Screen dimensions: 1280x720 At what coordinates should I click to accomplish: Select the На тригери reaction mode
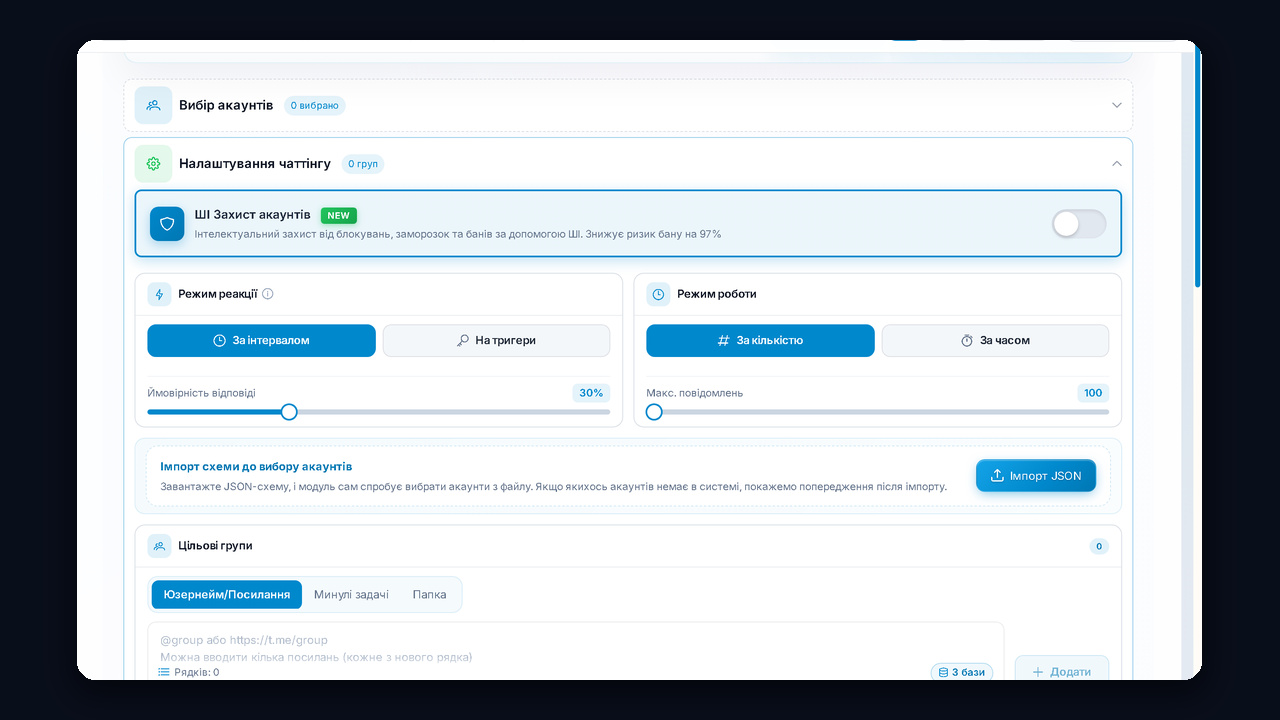pyautogui.click(x=496, y=340)
